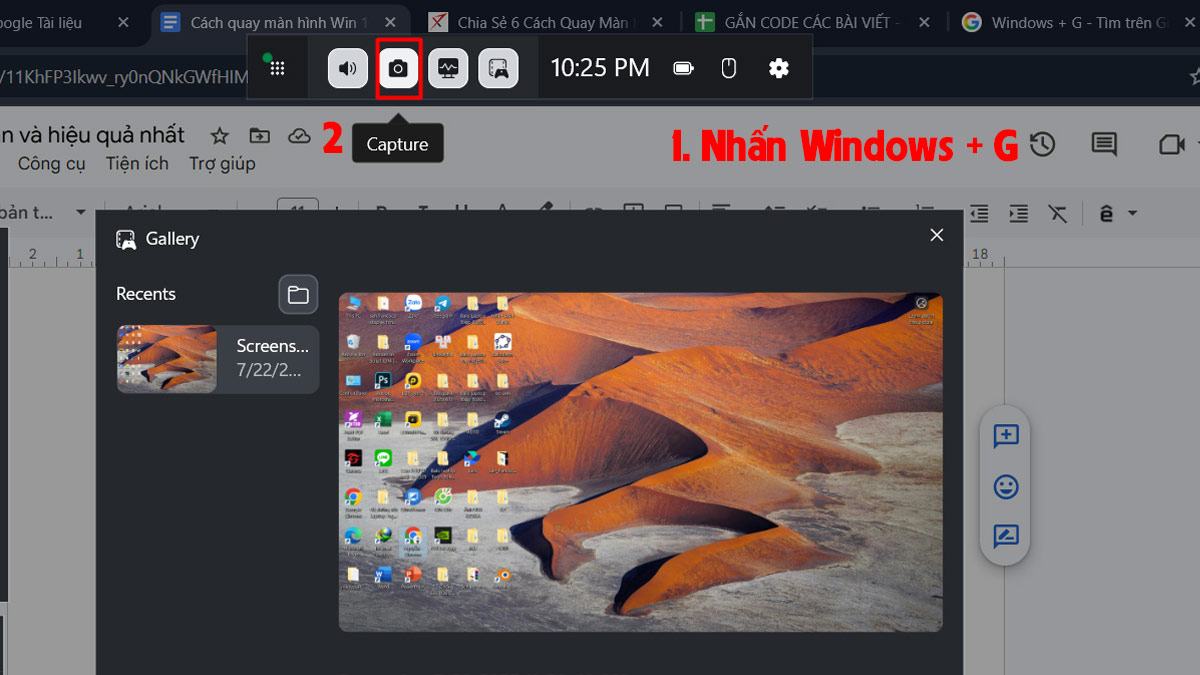Switch to the Cách quay màn hình Win tab
Image resolution: width=1200 pixels, height=675 pixels.
coord(280,22)
